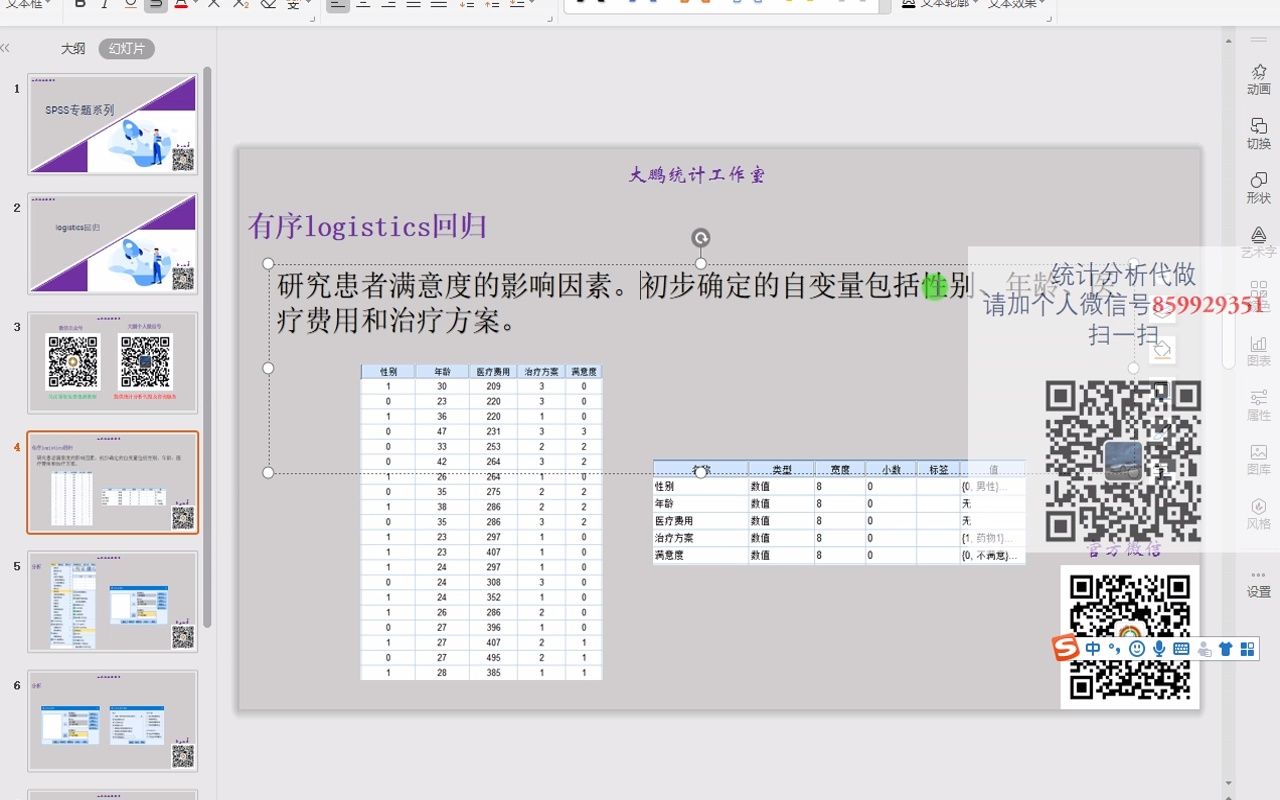
Task: Open the 切换 transition panel
Action: click(x=1258, y=133)
